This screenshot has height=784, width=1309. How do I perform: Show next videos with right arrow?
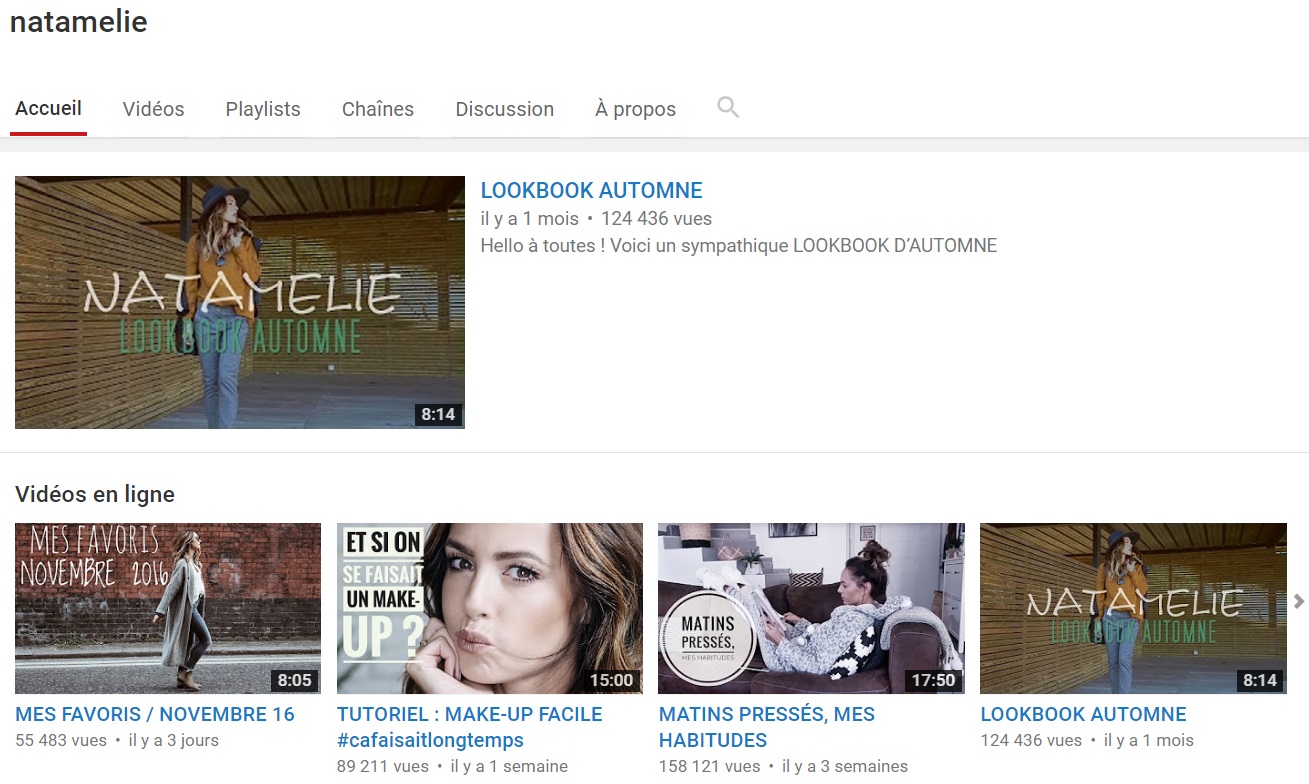[x=1299, y=601]
